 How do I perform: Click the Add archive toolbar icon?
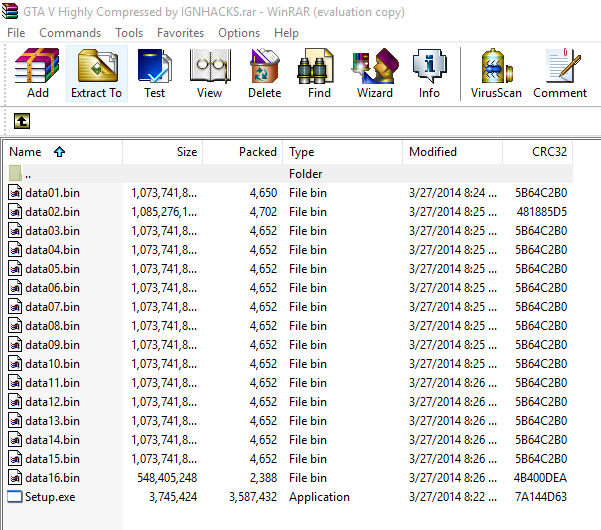(x=38, y=73)
